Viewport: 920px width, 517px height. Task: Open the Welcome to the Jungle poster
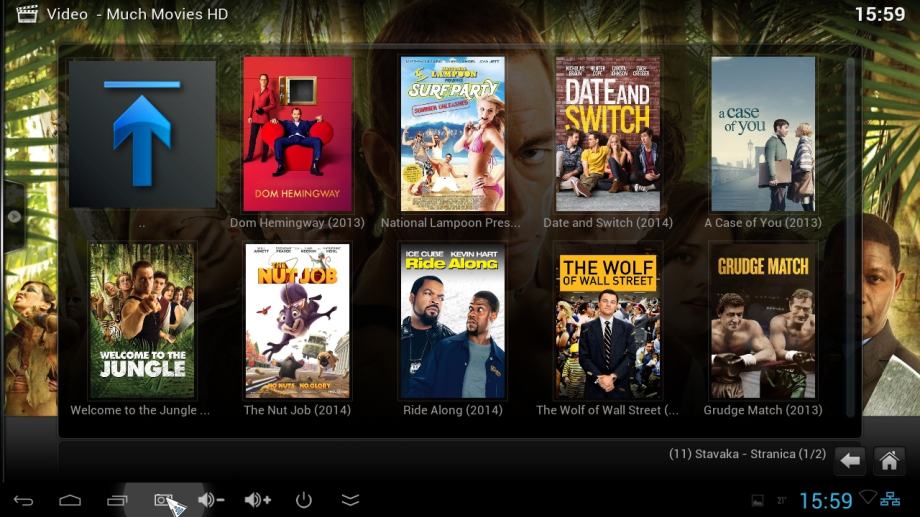pos(142,321)
